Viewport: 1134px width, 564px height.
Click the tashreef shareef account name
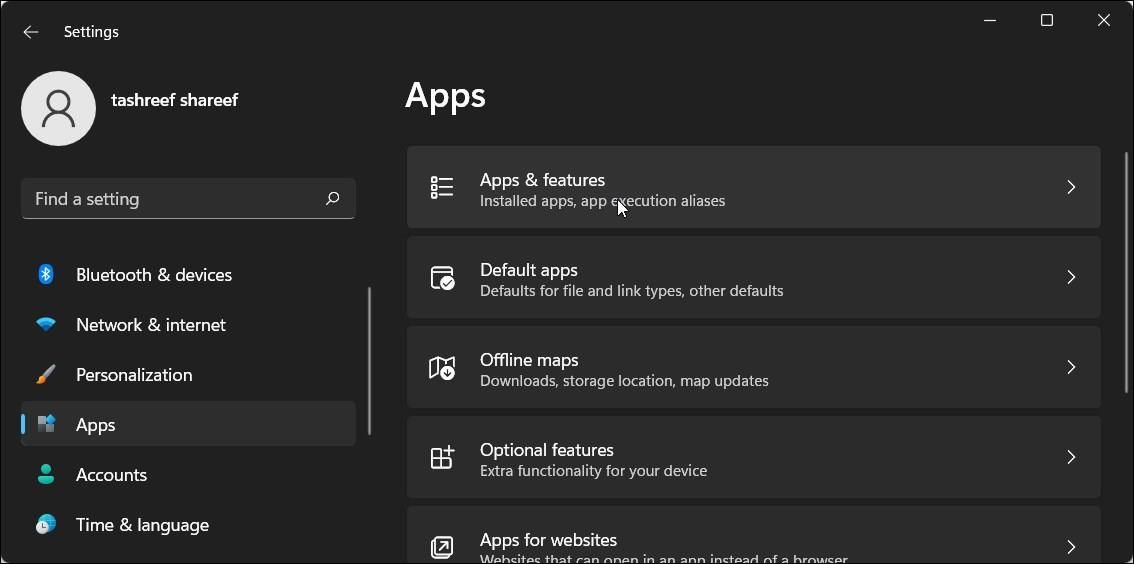point(174,100)
